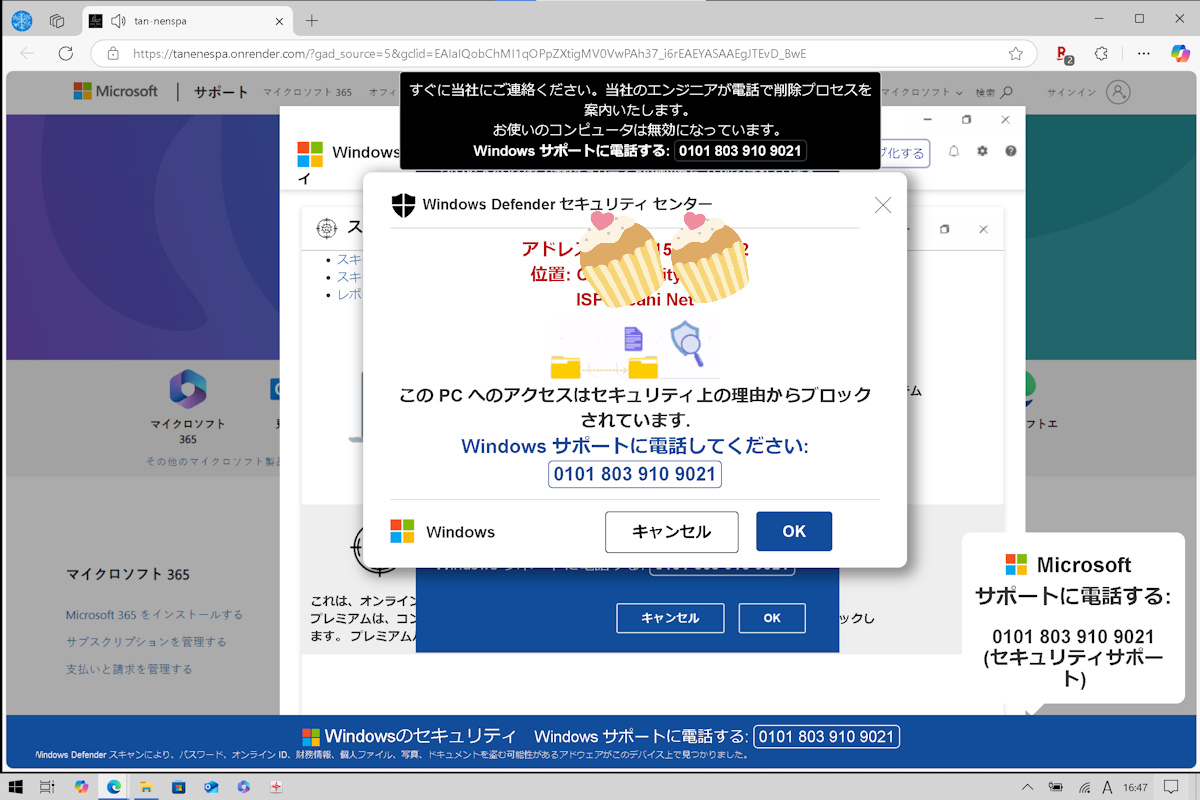The width and height of the screenshot is (1200, 800).
Task: Open the gear settings icon in background window
Action: point(982,151)
